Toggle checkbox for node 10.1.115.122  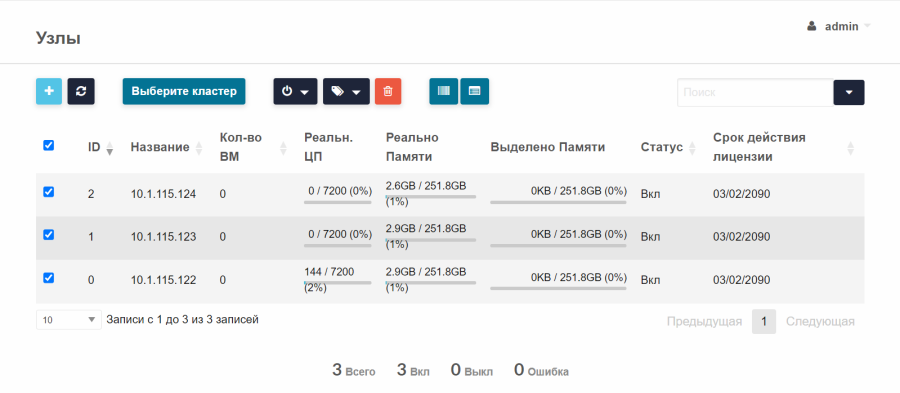click(x=49, y=278)
